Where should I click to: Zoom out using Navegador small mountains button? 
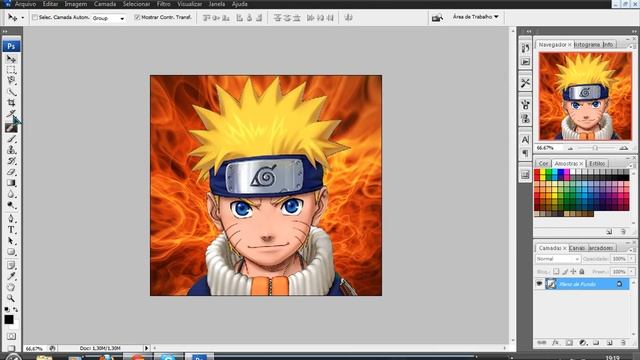(570, 149)
